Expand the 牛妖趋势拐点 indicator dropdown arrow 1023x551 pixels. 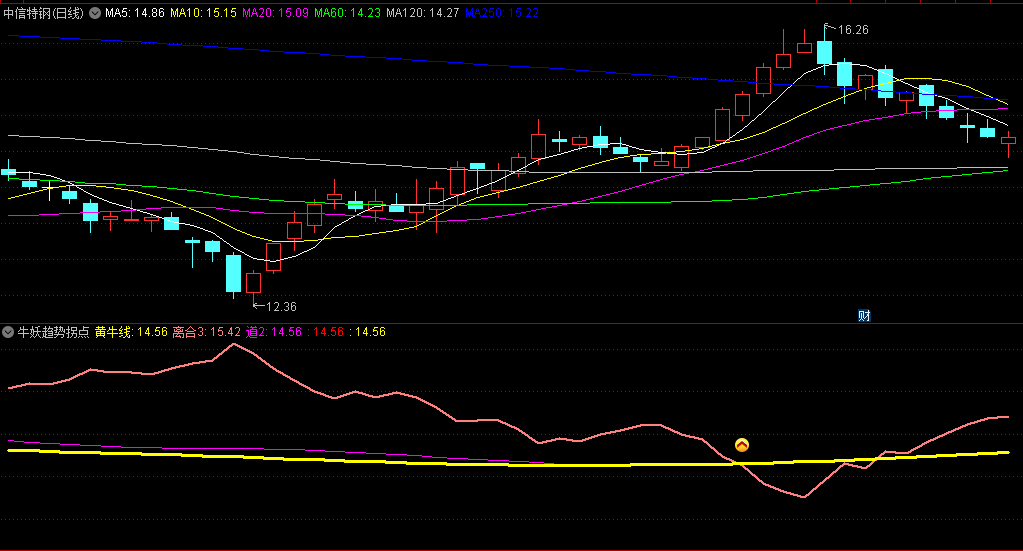pos(8,332)
